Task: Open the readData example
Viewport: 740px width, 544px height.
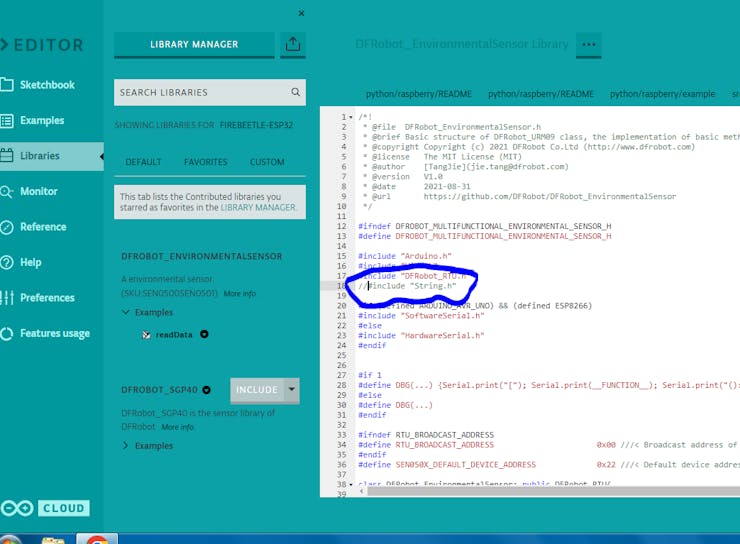Action: (x=174, y=335)
